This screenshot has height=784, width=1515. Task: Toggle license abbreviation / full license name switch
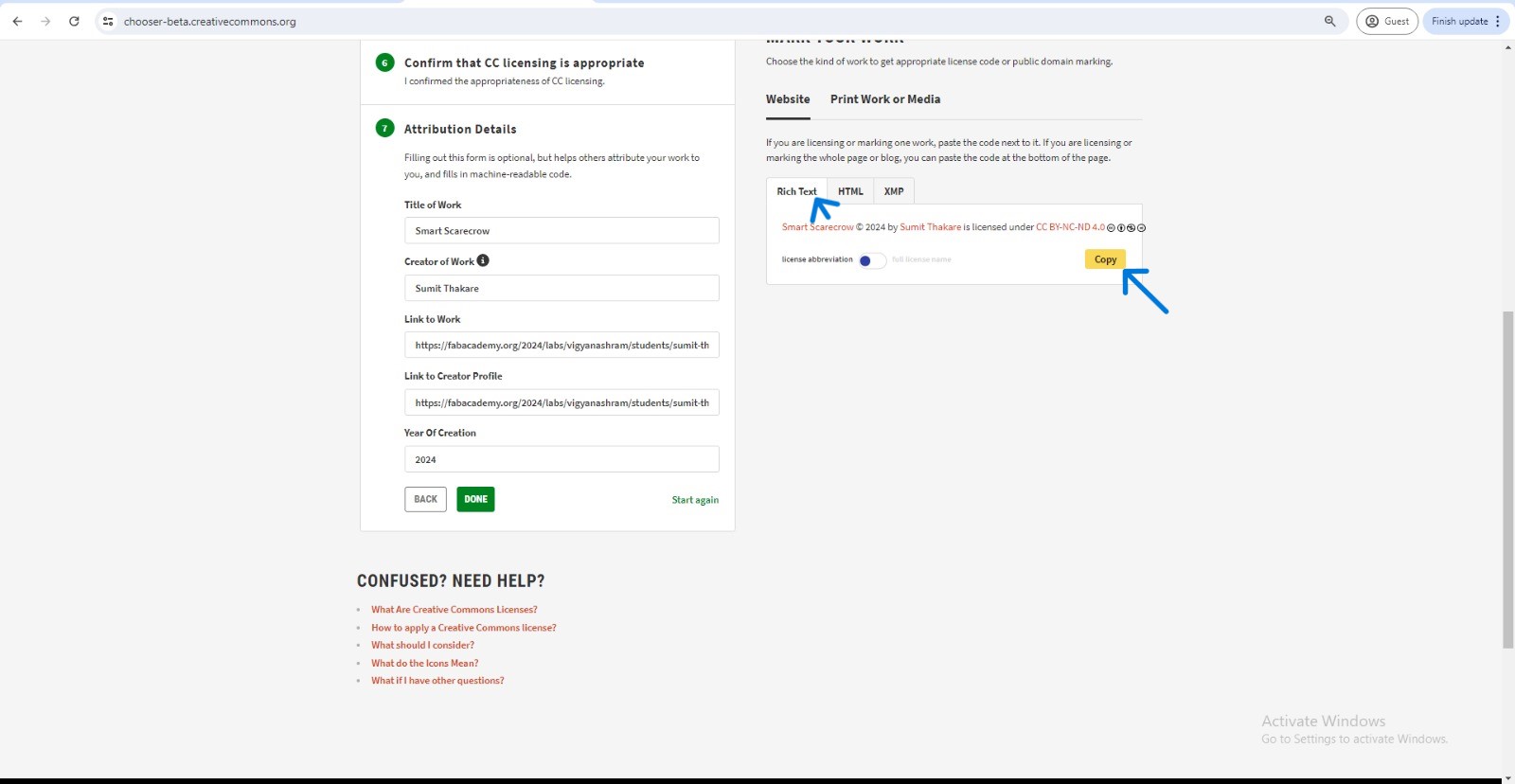coord(872,260)
